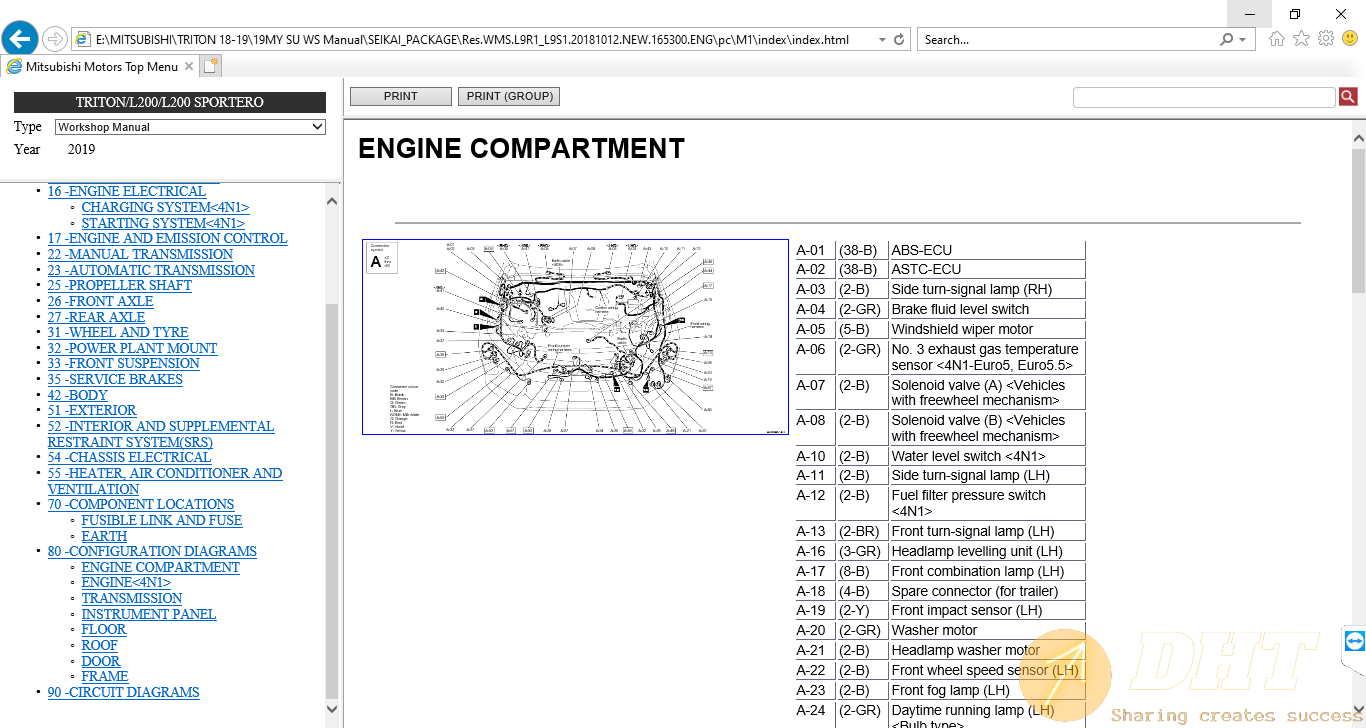Open the 54 -CHASSIS ELECTRICAL link
The image size is (1366, 728).
pos(129,457)
